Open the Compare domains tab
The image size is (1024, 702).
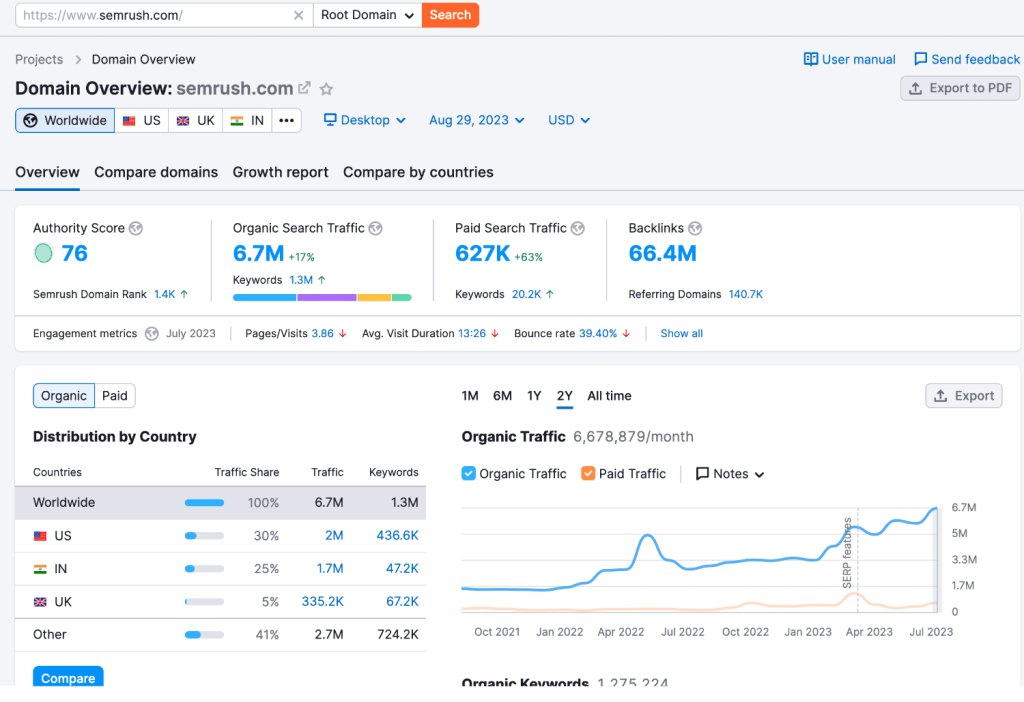156,172
